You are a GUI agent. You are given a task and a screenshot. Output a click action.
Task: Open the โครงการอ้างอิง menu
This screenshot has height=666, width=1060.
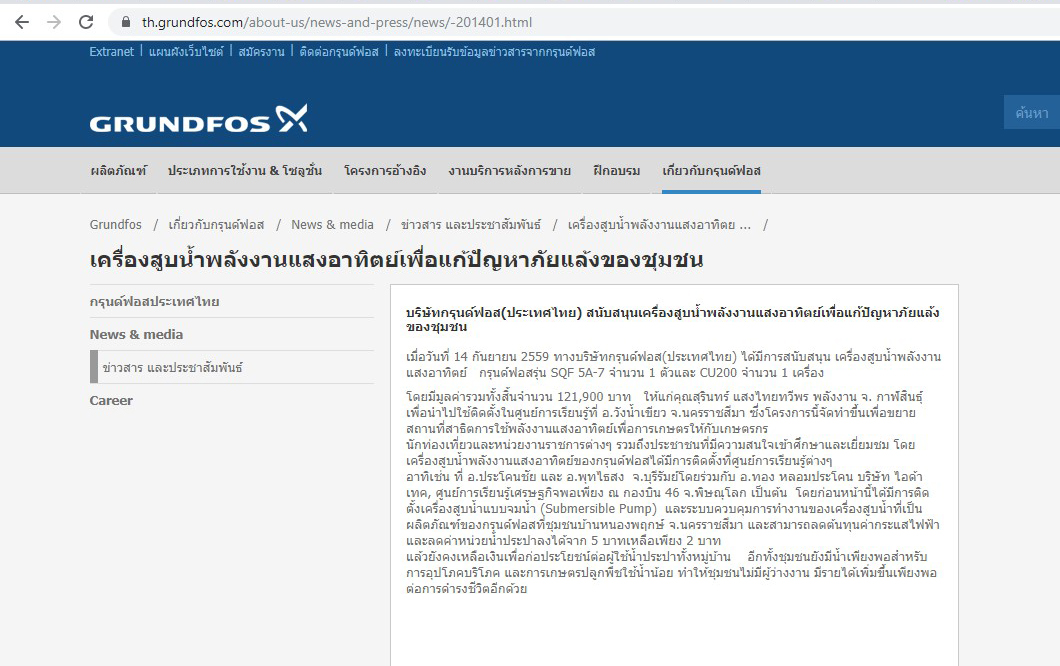pos(385,171)
